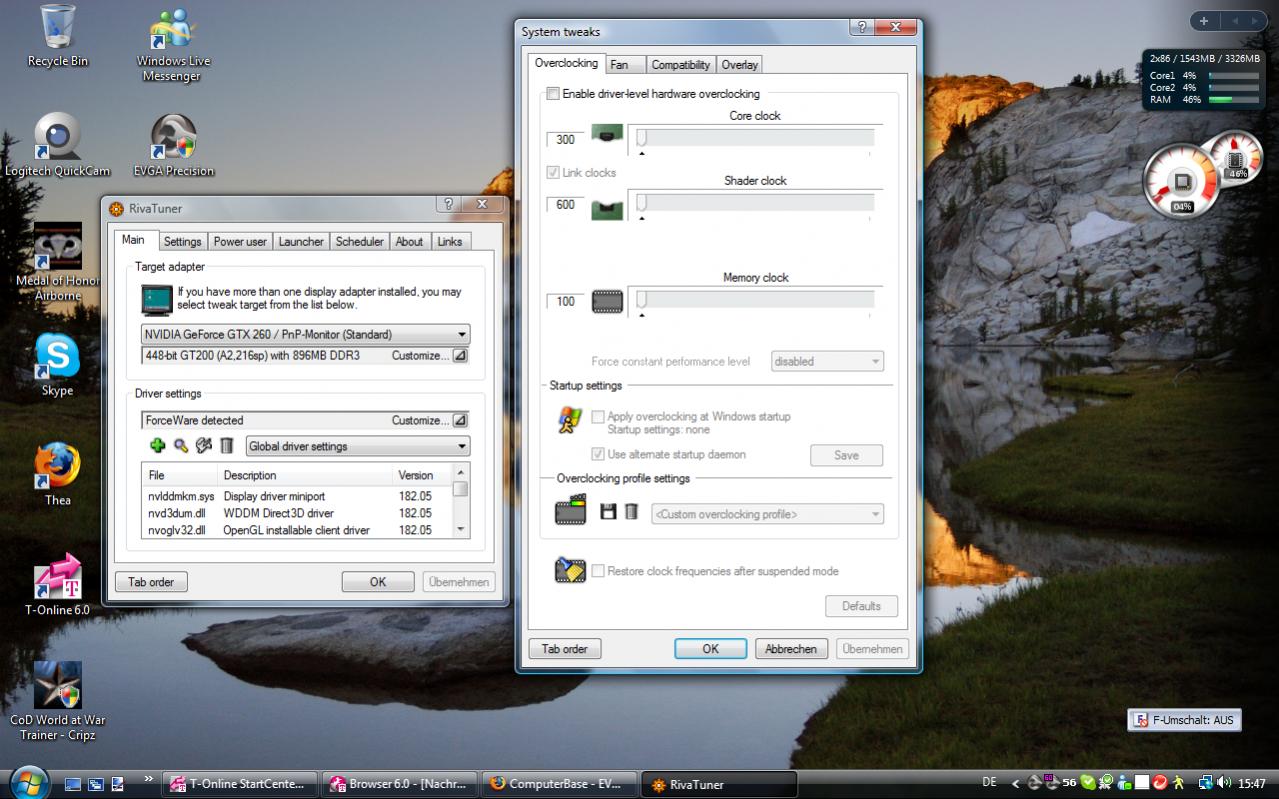This screenshot has height=799, width=1279.
Task: Open Custom overclocking profile dropdown
Action: tap(767, 514)
